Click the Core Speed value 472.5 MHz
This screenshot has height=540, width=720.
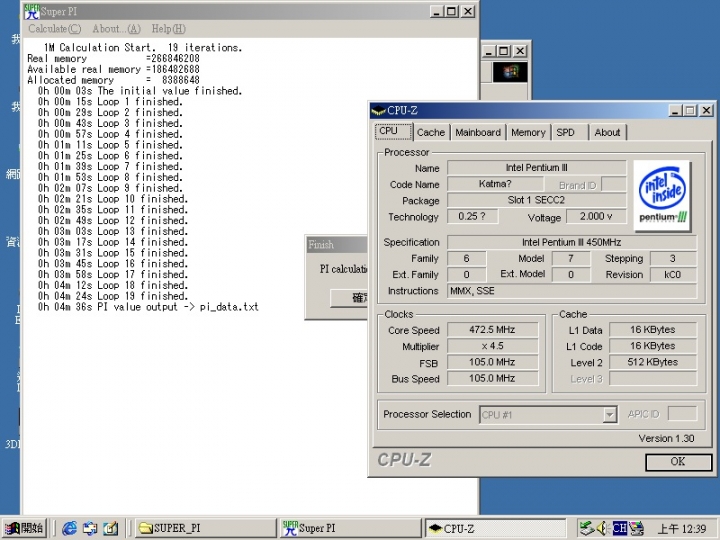(x=492, y=330)
